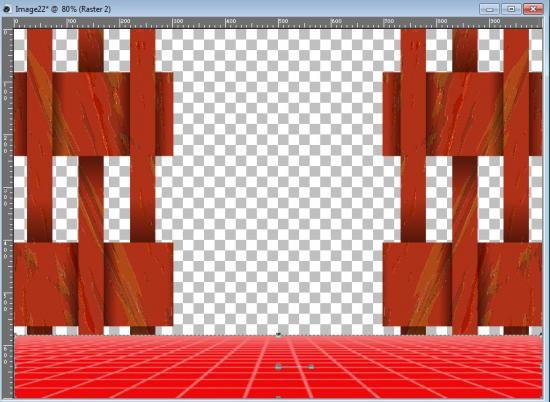Close the Image22 document window
550x402 pixels.
tap(533, 9)
